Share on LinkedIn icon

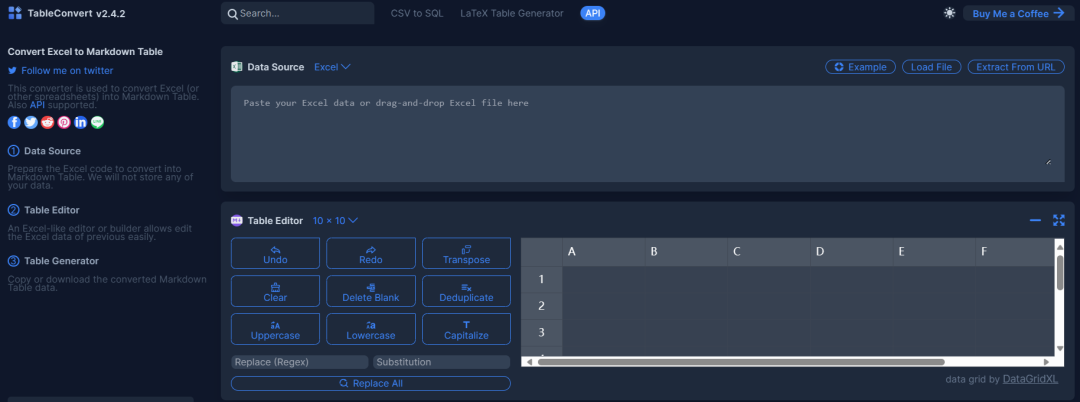[81, 123]
